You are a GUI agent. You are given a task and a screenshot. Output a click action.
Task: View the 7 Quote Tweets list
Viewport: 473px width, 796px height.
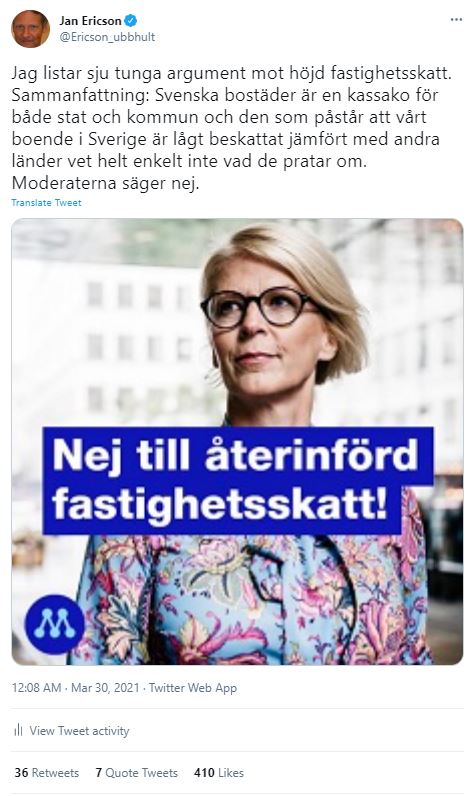(x=137, y=773)
